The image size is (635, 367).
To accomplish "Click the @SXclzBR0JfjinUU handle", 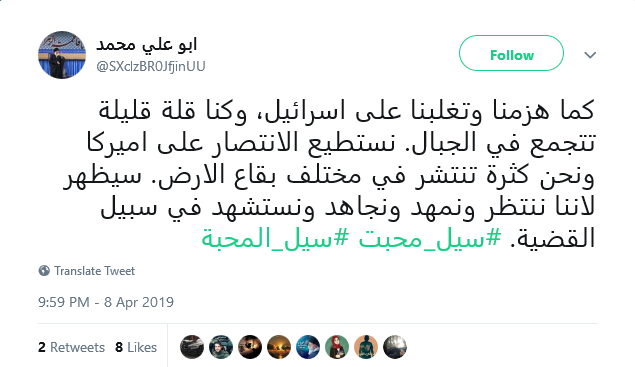I will tap(151, 66).
